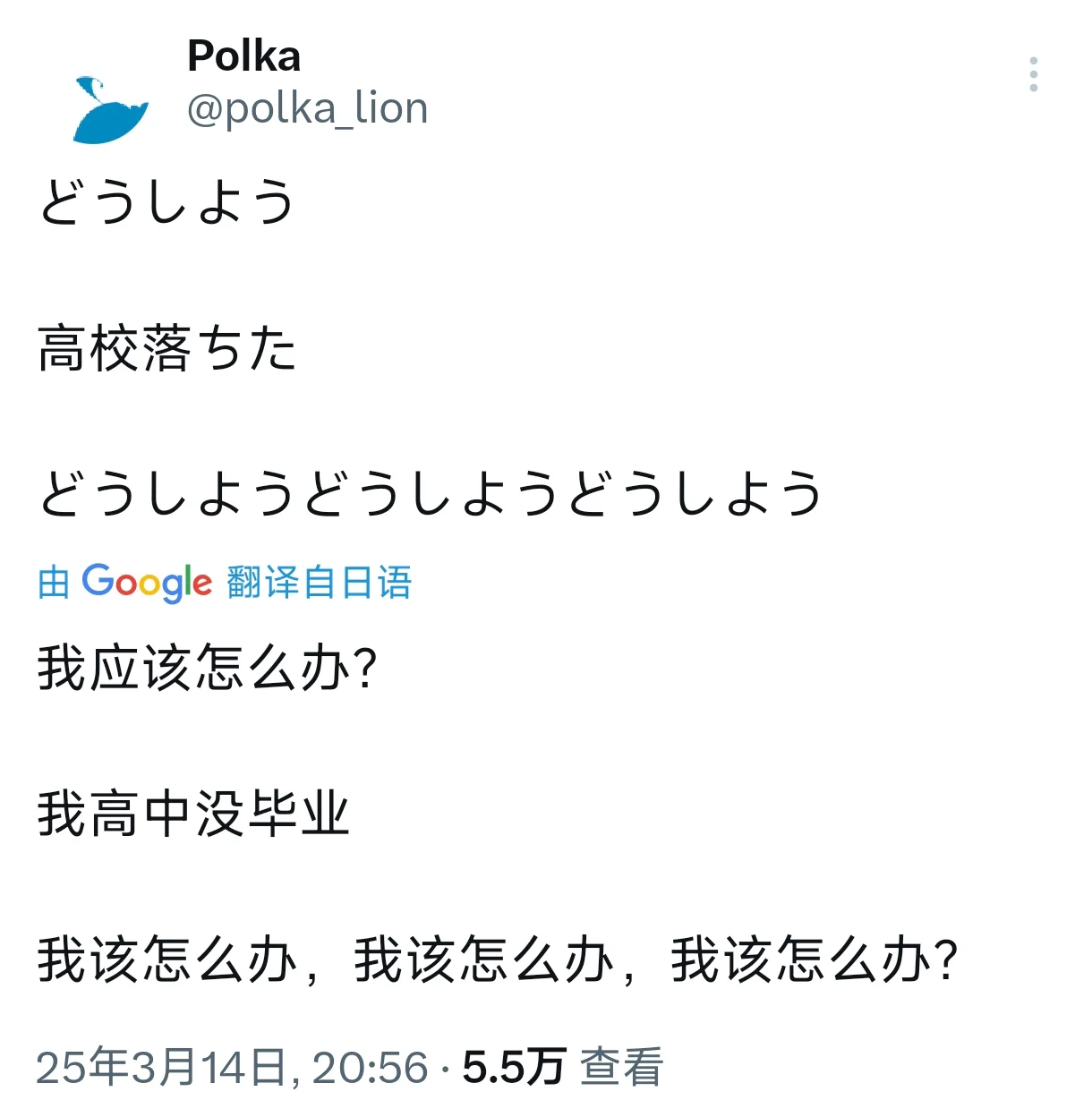Click the 翻译自日语 translation attribution

tap(319, 583)
